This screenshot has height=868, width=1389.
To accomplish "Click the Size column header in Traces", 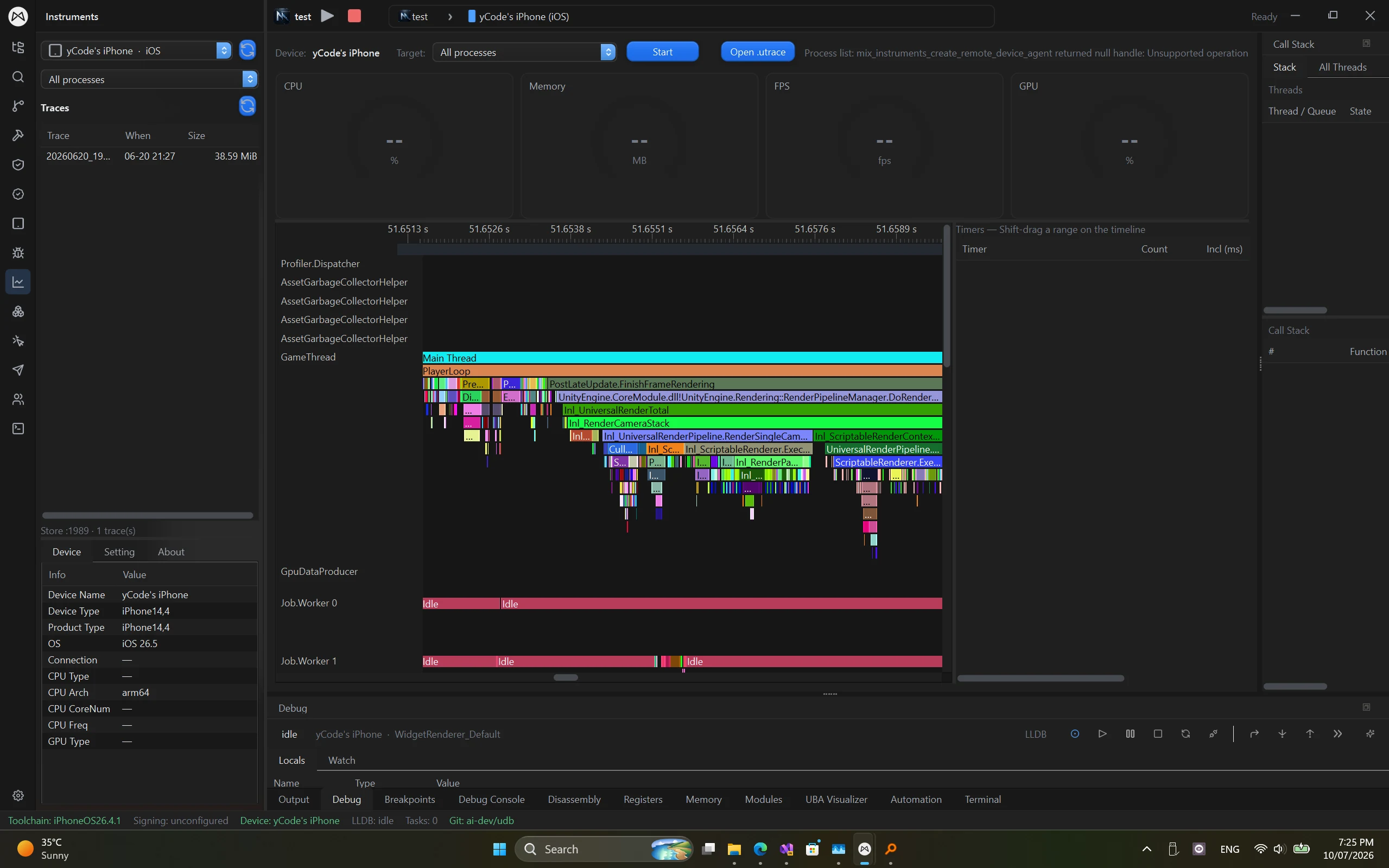I will (196, 136).
